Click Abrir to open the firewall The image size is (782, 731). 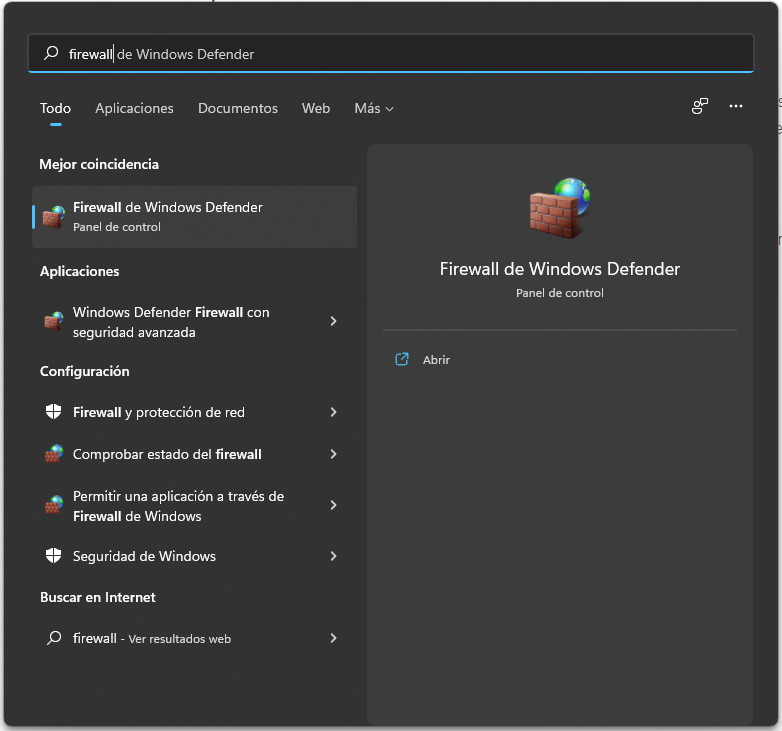coord(436,360)
